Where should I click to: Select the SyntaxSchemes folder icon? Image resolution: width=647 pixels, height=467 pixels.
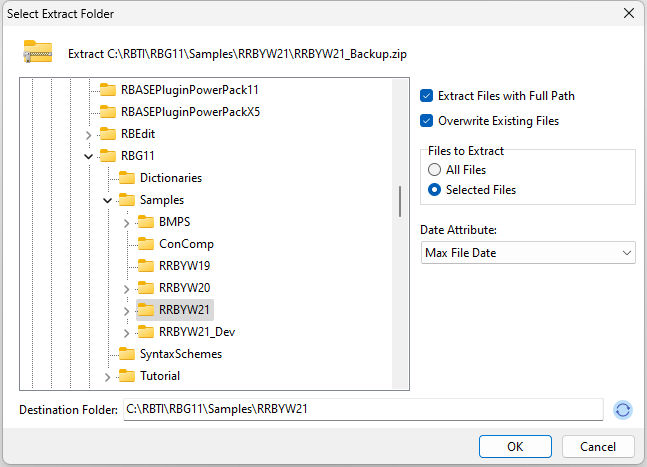(127, 354)
